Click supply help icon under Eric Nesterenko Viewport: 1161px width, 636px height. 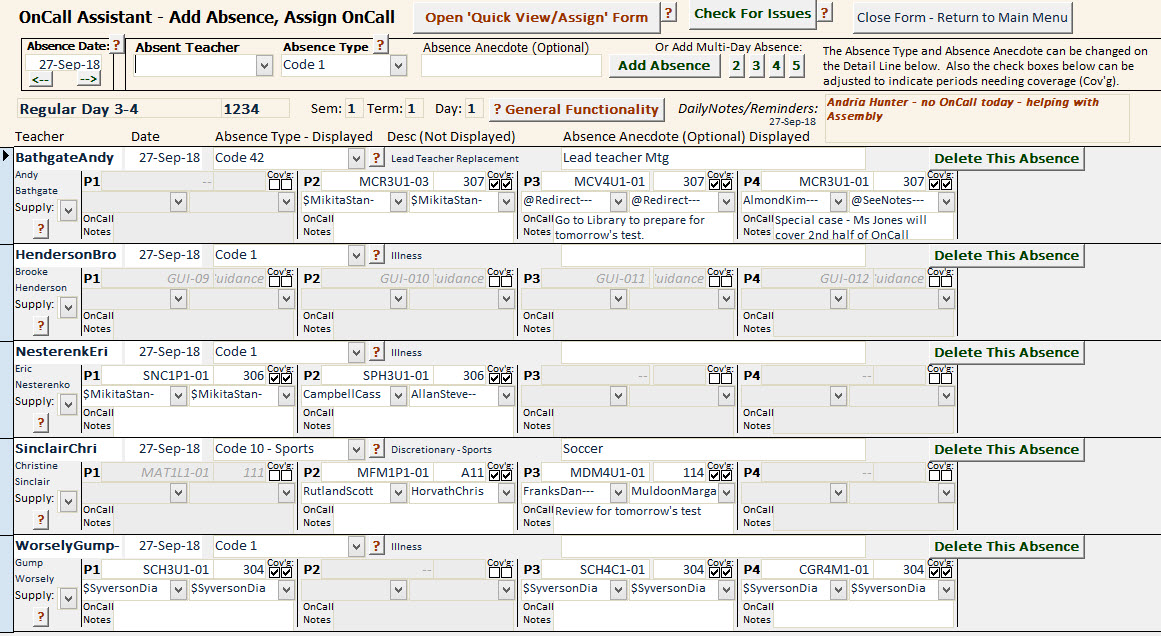(x=41, y=423)
